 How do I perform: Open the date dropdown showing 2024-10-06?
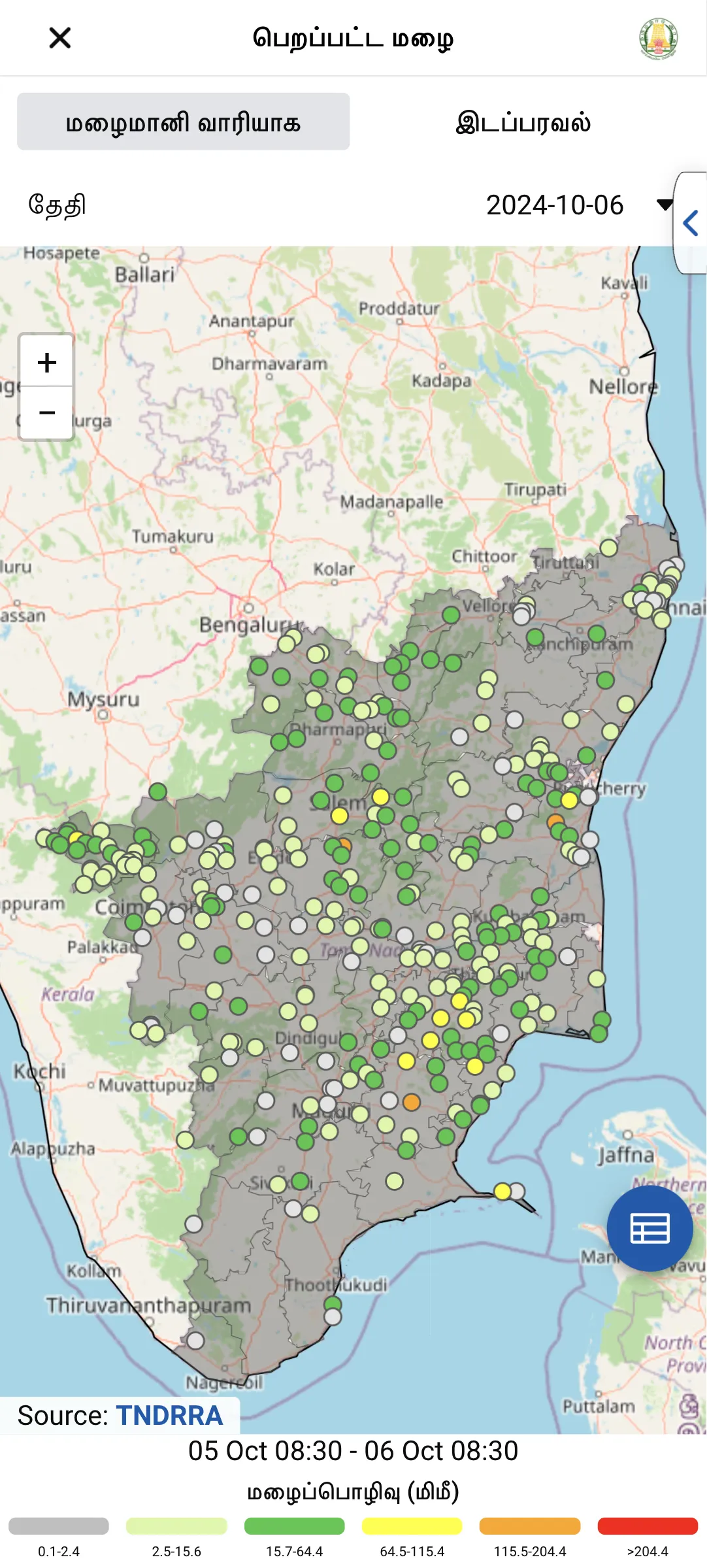click(579, 205)
